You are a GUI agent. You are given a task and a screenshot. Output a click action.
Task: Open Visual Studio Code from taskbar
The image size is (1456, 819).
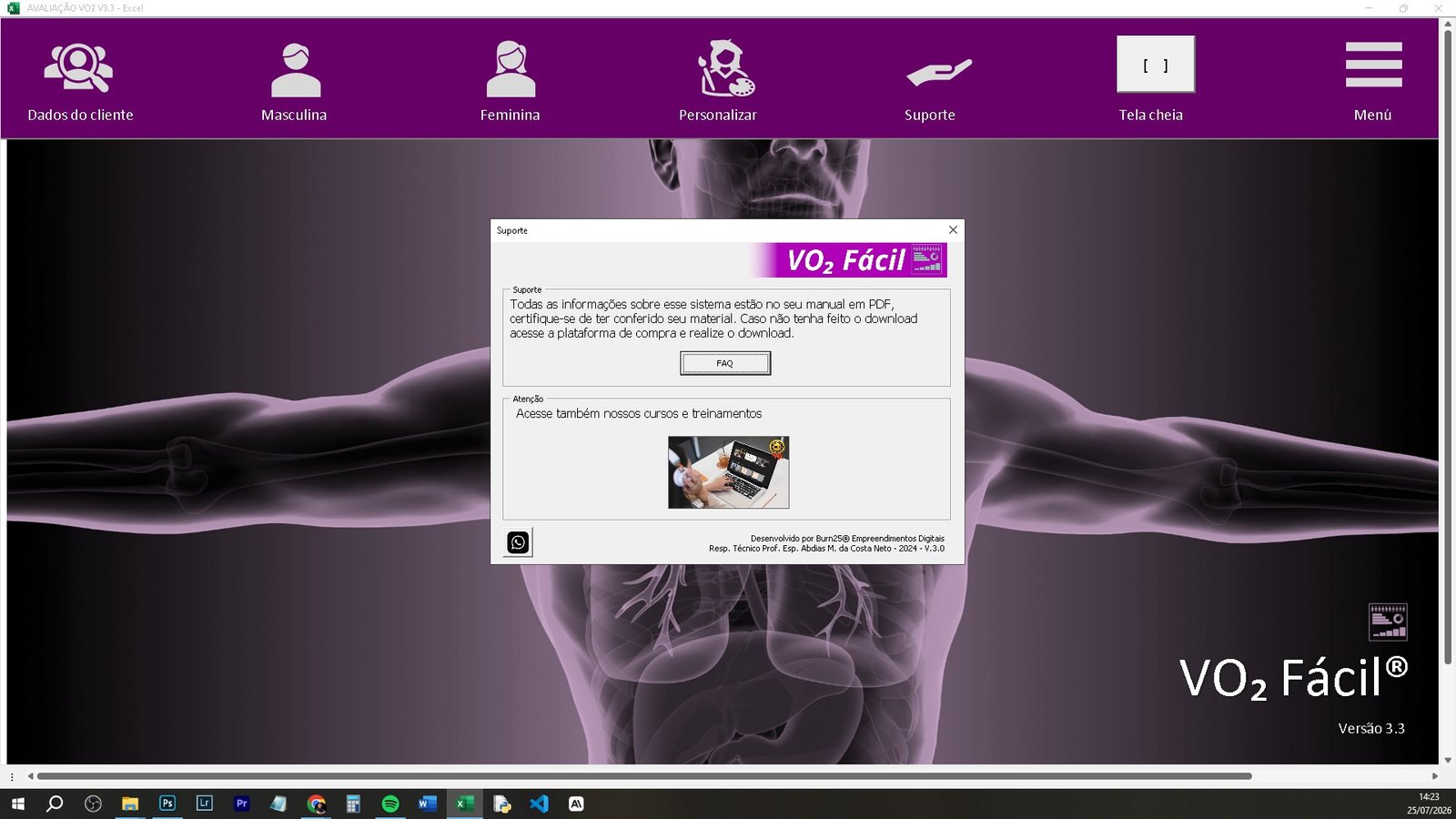point(539,804)
